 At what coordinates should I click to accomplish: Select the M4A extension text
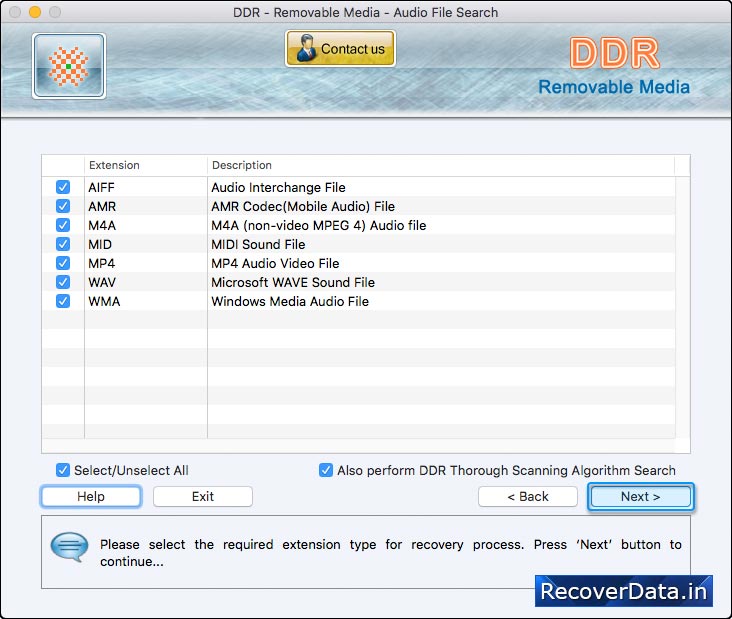[x=102, y=225]
